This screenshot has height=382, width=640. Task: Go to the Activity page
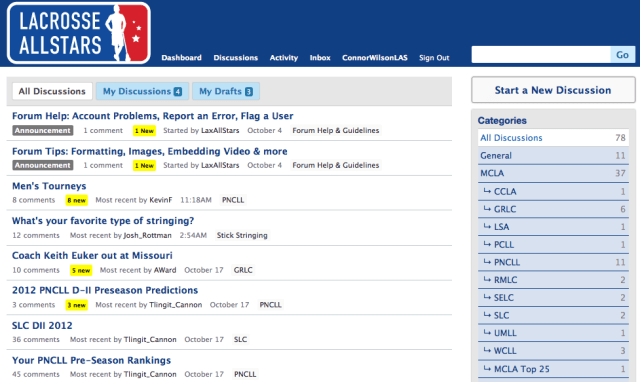tap(284, 58)
